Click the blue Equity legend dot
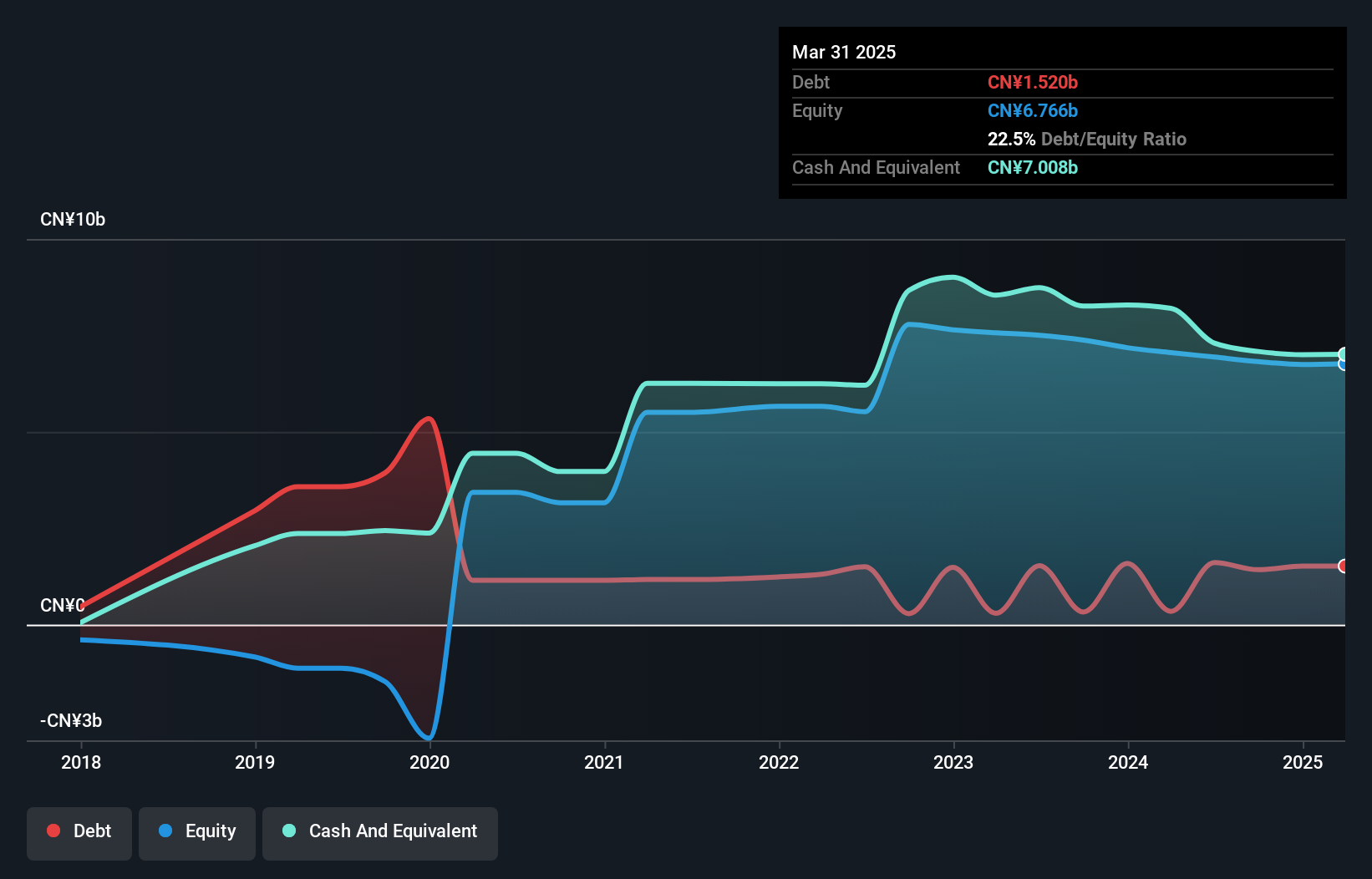 click(165, 831)
